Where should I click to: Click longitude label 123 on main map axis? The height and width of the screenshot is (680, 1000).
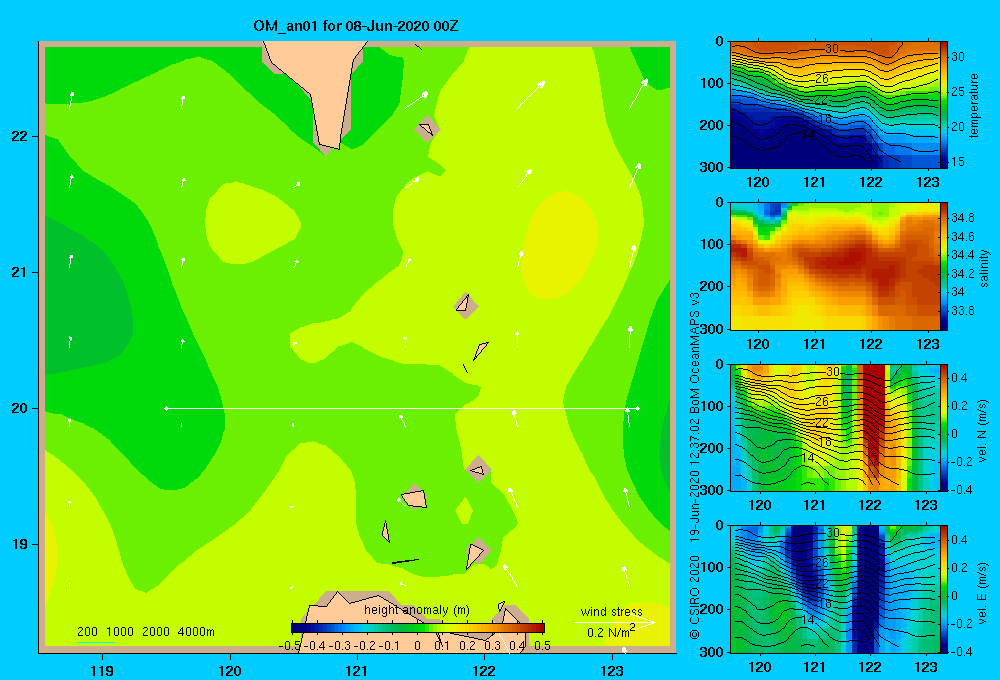[x=612, y=670]
